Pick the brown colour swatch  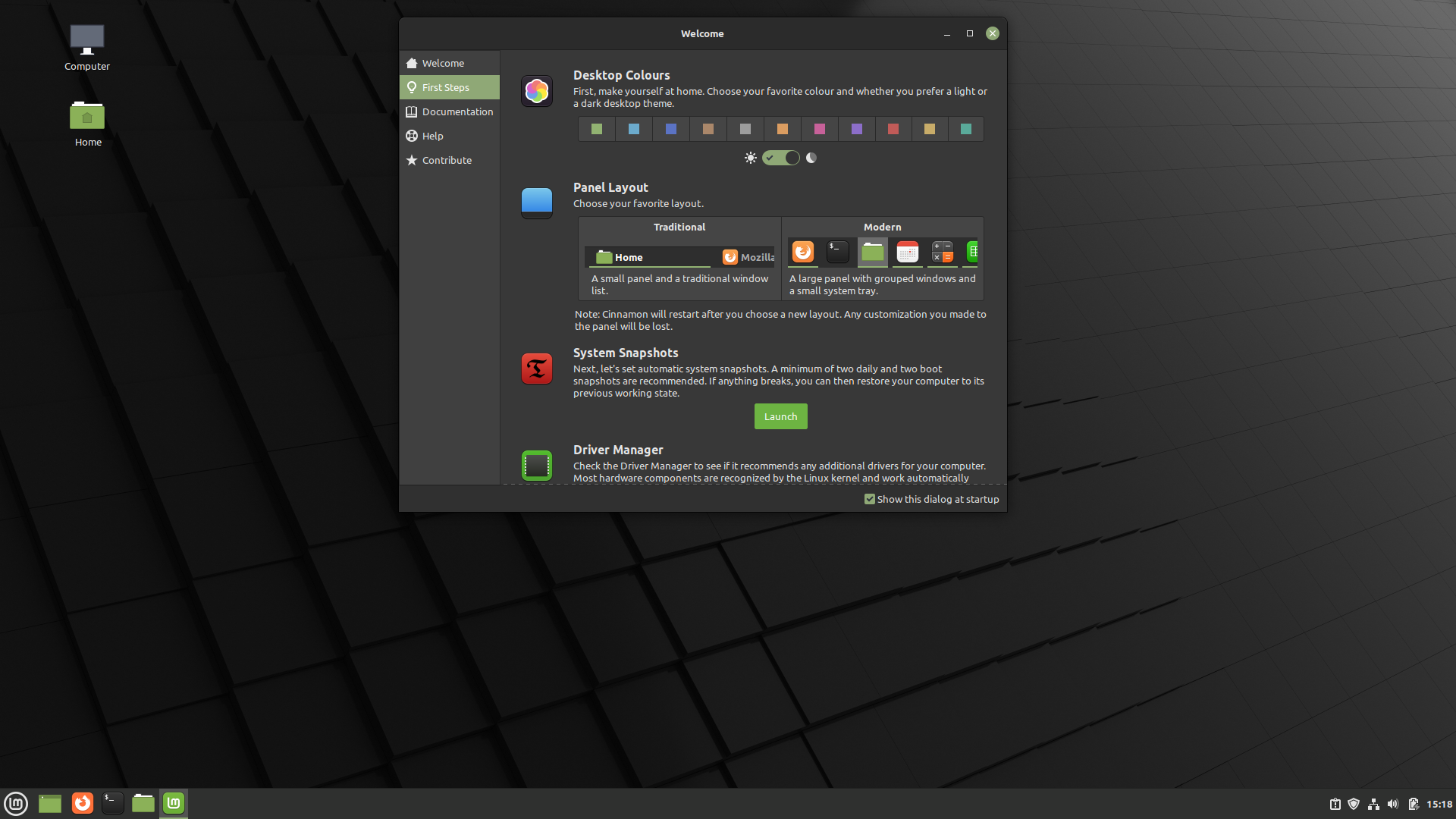click(x=708, y=129)
